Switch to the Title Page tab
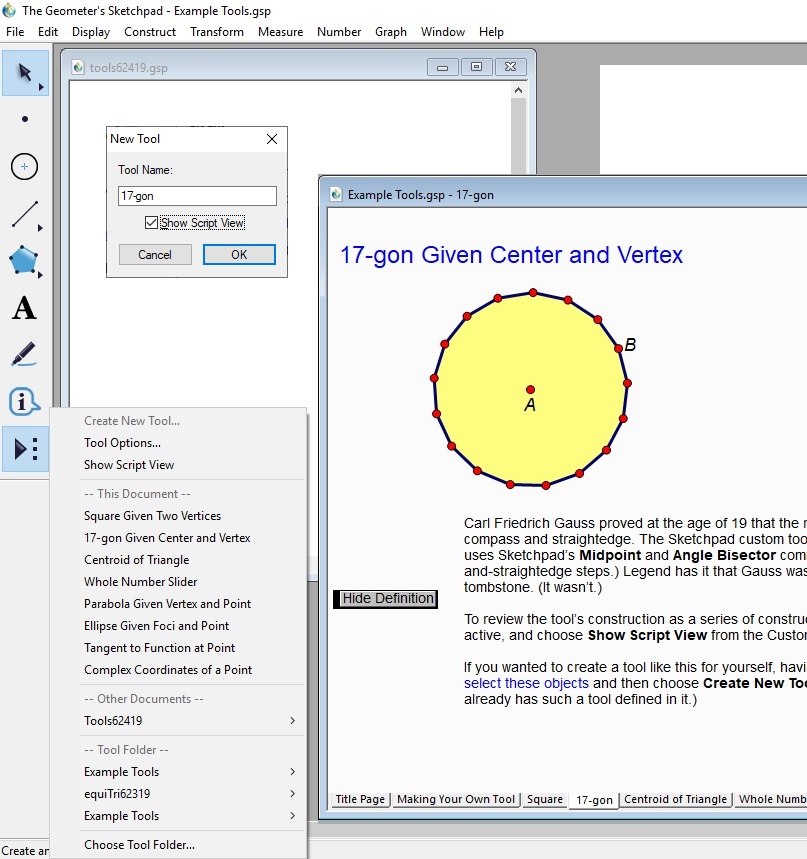Viewport: 807px width, 859px height. click(x=360, y=799)
